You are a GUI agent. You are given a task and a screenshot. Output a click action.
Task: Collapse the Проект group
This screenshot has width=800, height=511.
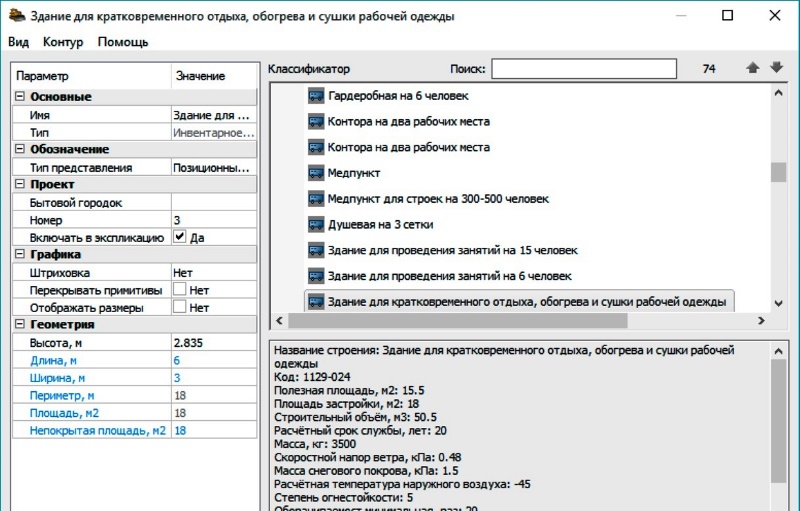tap(19, 184)
